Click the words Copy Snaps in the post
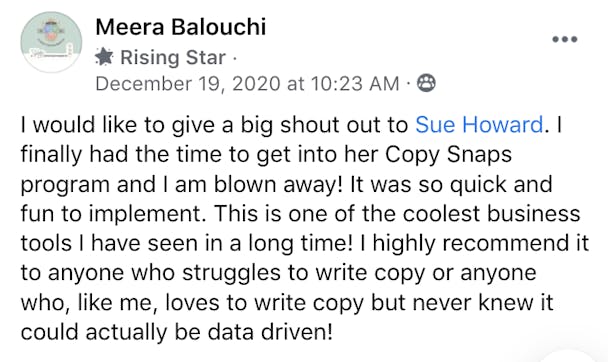Screen dimensions: 608x362 click(449, 155)
